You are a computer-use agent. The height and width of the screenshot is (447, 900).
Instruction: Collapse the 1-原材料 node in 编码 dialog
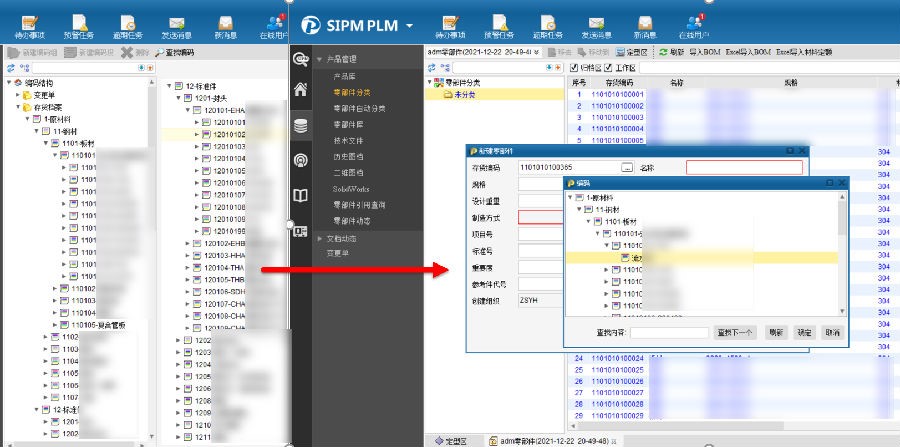571,198
